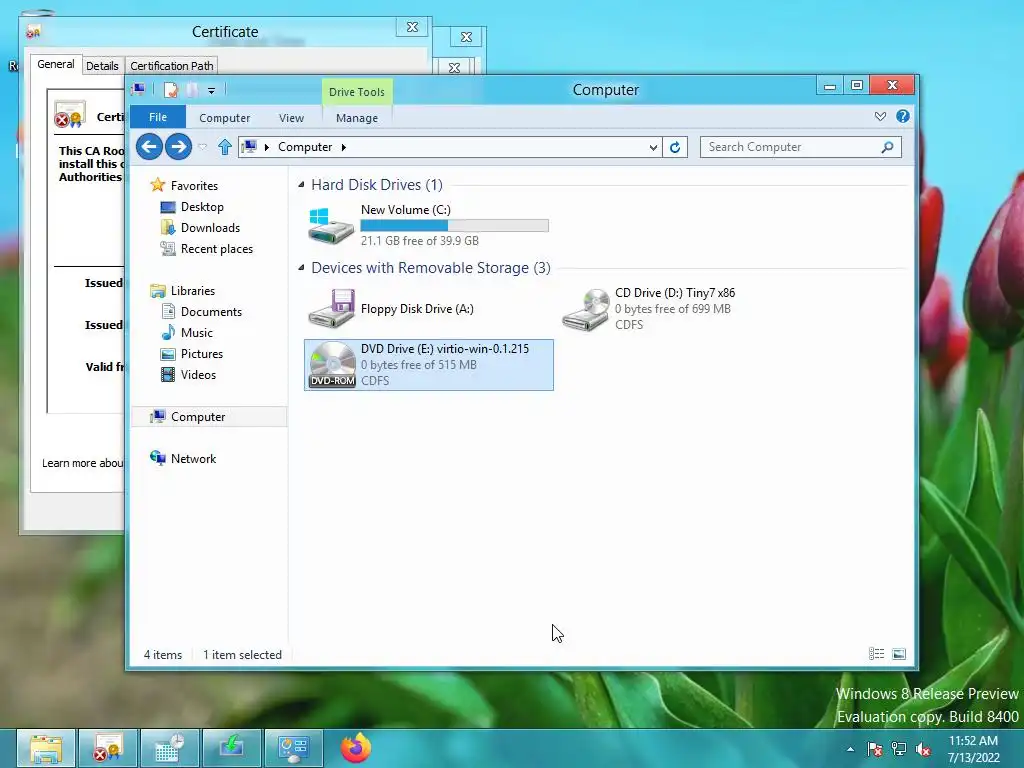
Task: Open the Music library
Action: (197, 332)
